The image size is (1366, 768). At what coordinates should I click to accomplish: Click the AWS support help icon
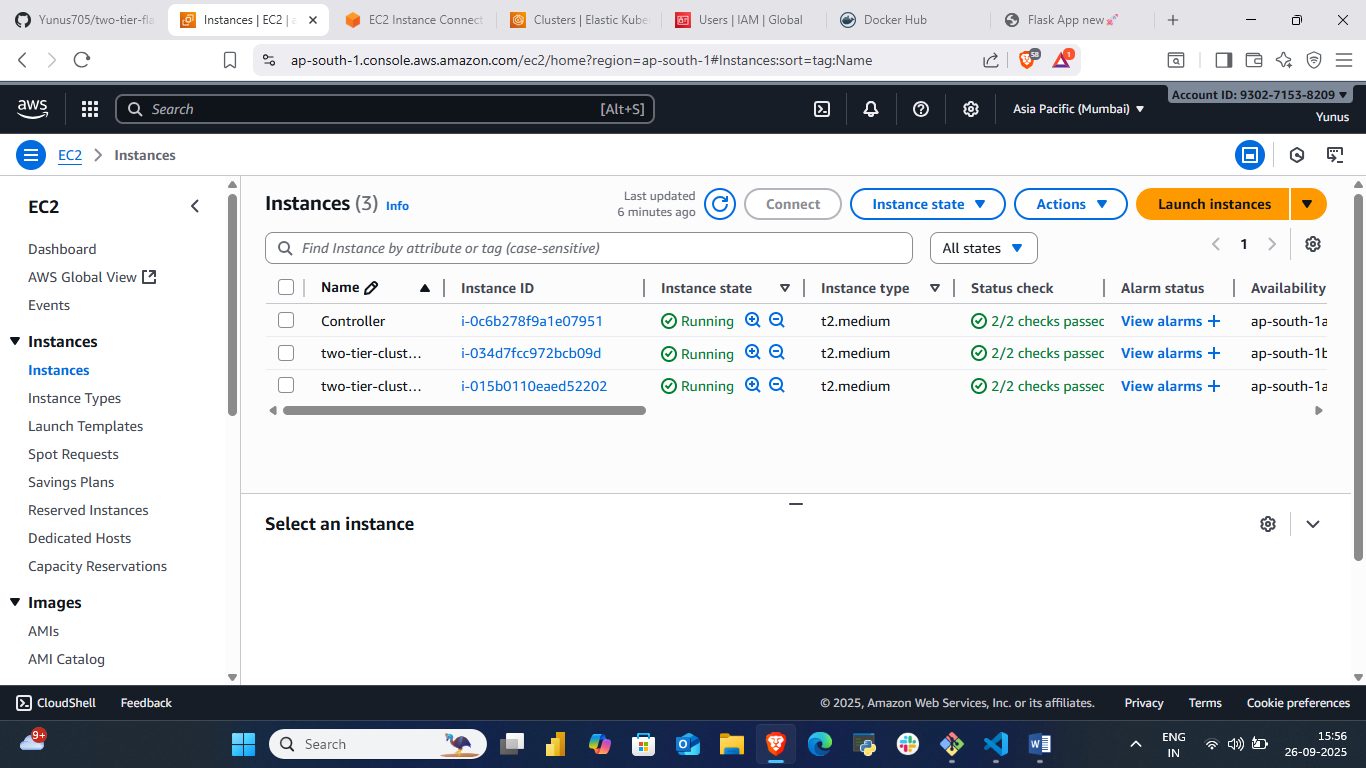pos(921,109)
